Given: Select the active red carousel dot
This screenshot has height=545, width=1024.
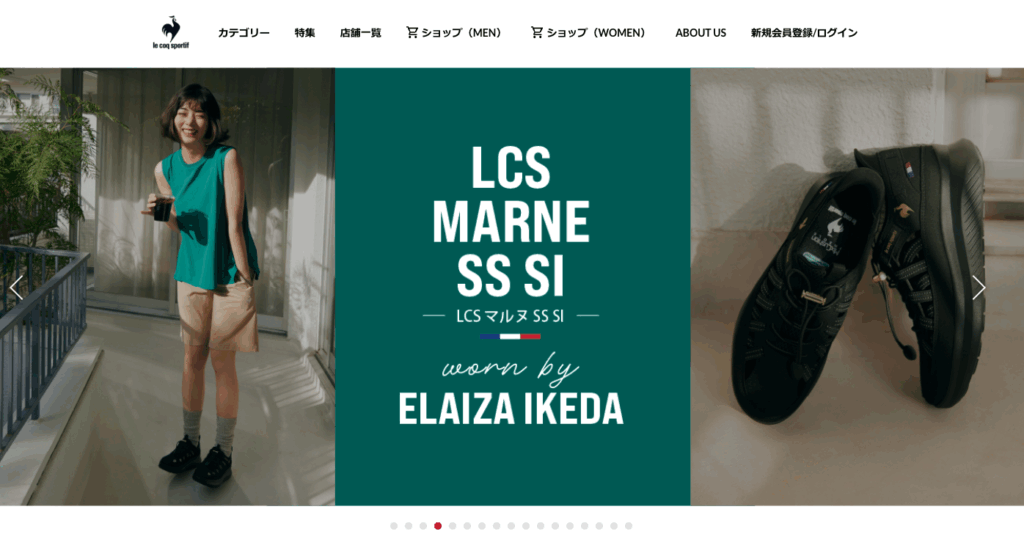Looking at the screenshot, I should click(x=438, y=526).
